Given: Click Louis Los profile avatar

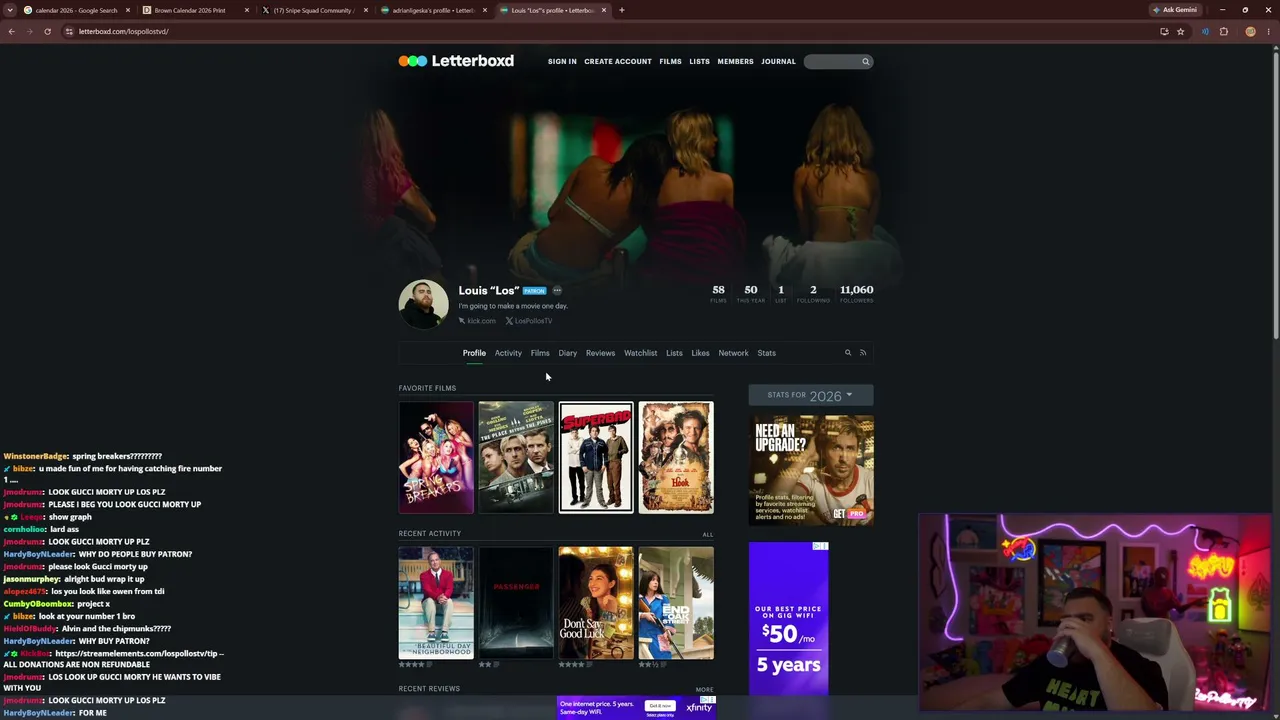Looking at the screenshot, I should click(x=424, y=304).
